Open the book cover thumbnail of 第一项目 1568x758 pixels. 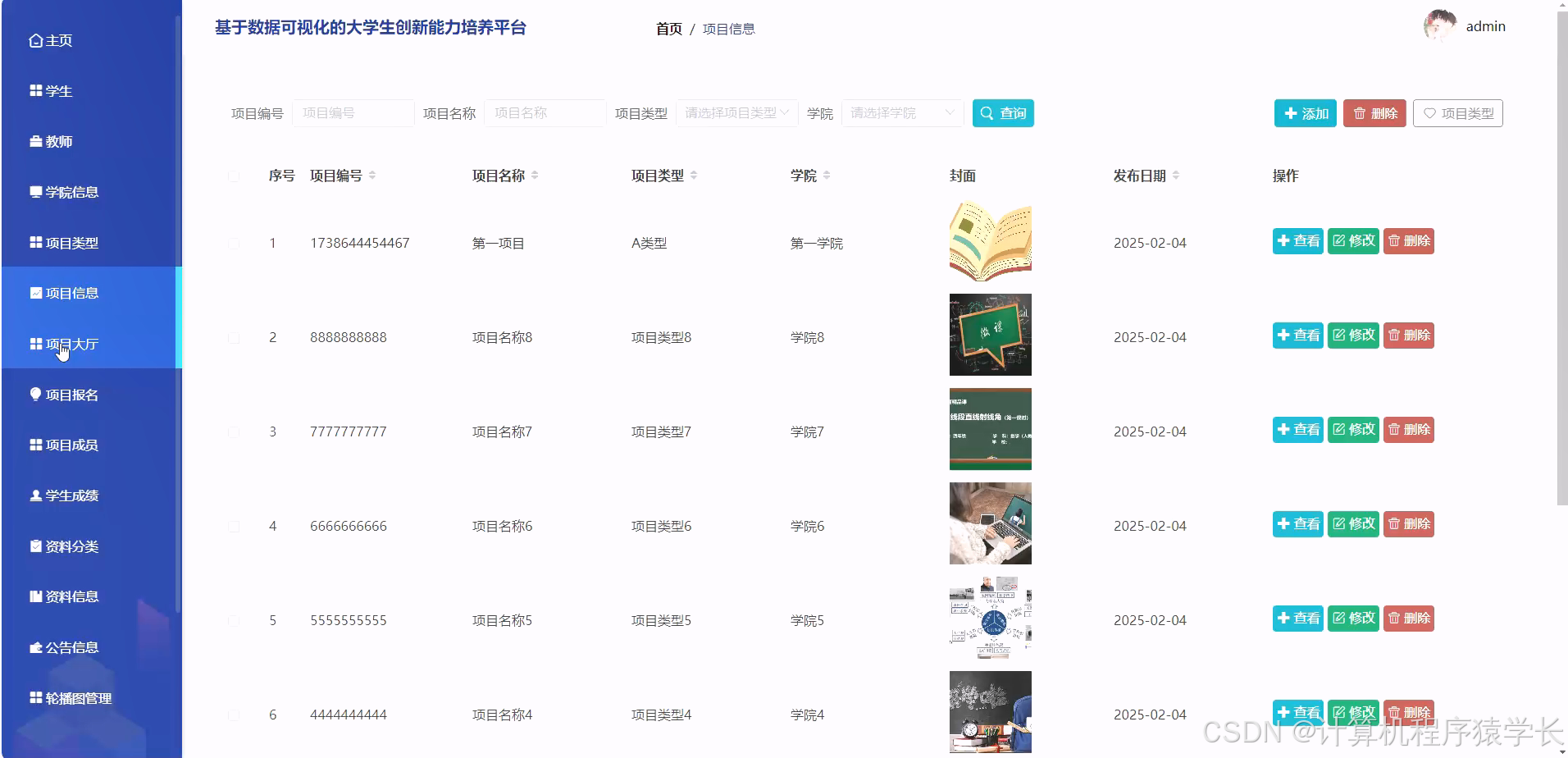[991, 242]
